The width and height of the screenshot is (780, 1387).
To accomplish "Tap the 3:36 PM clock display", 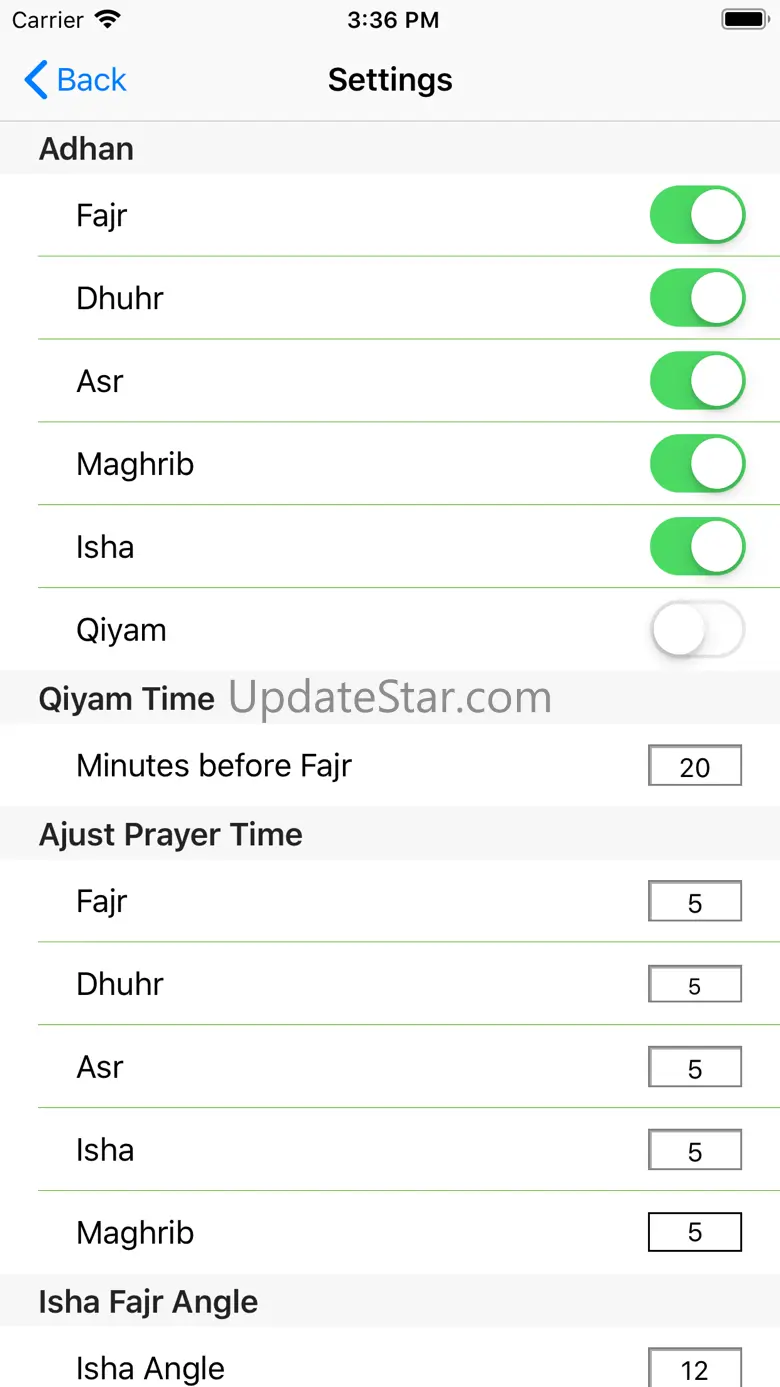I will 392,19.
